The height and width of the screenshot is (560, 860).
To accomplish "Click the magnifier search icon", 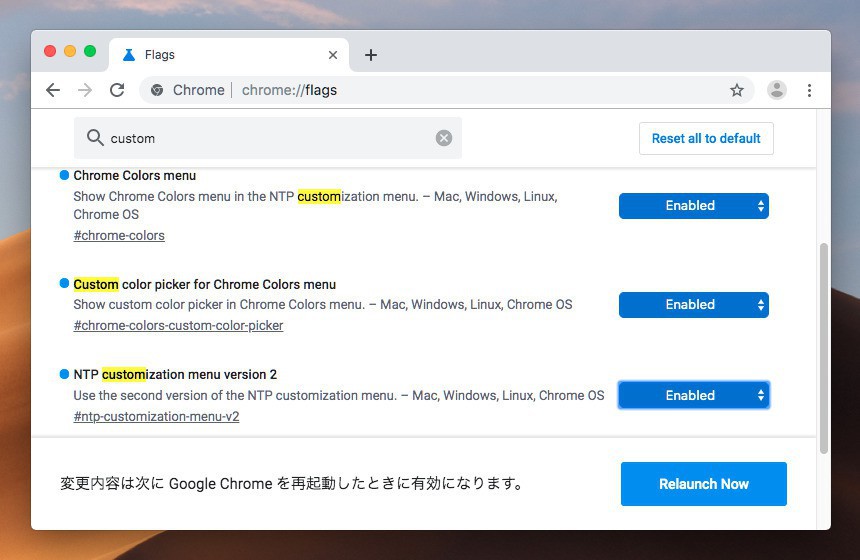I will (95, 138).
